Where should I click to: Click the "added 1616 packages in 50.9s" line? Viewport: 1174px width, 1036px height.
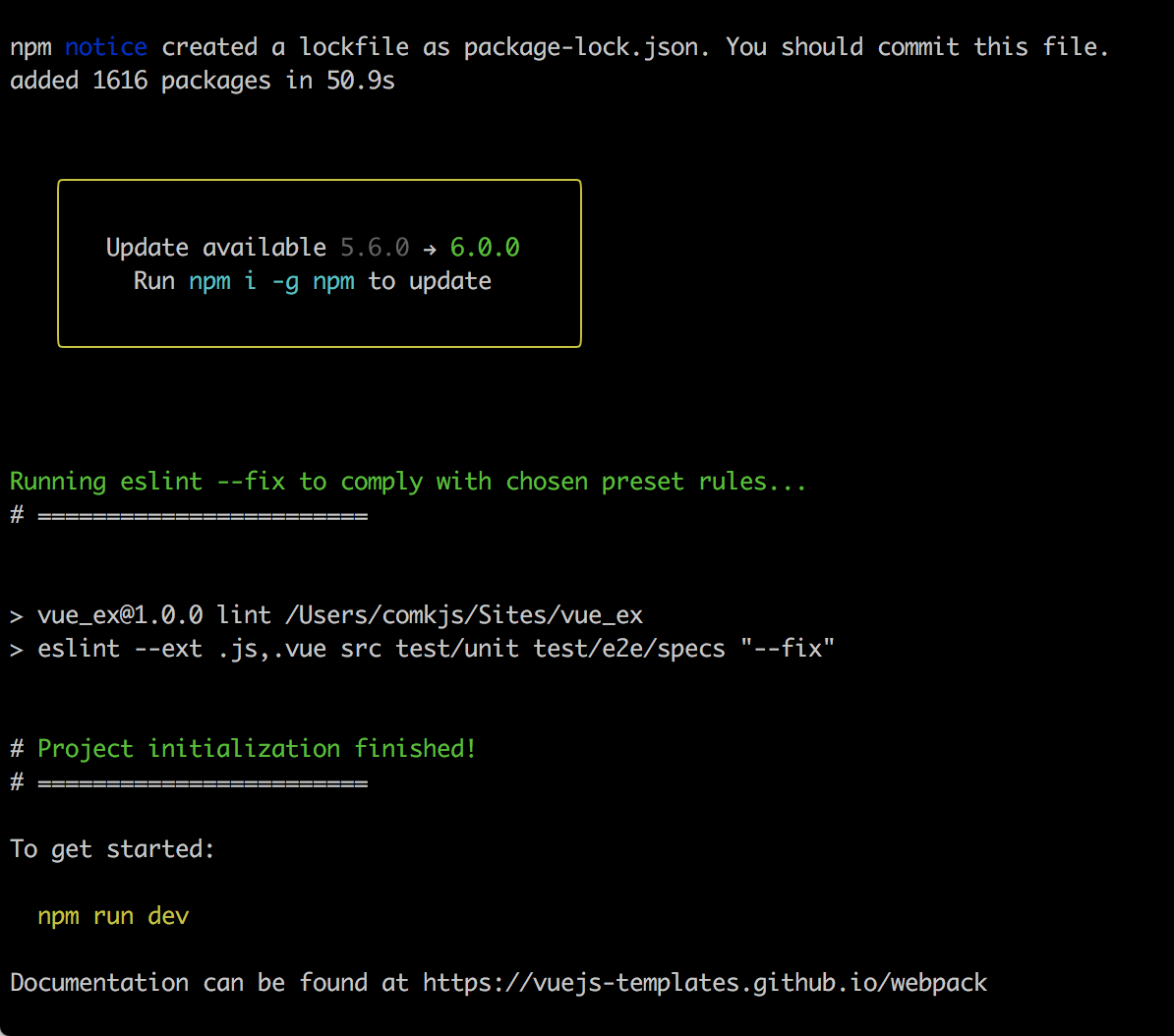coord(203,81)
